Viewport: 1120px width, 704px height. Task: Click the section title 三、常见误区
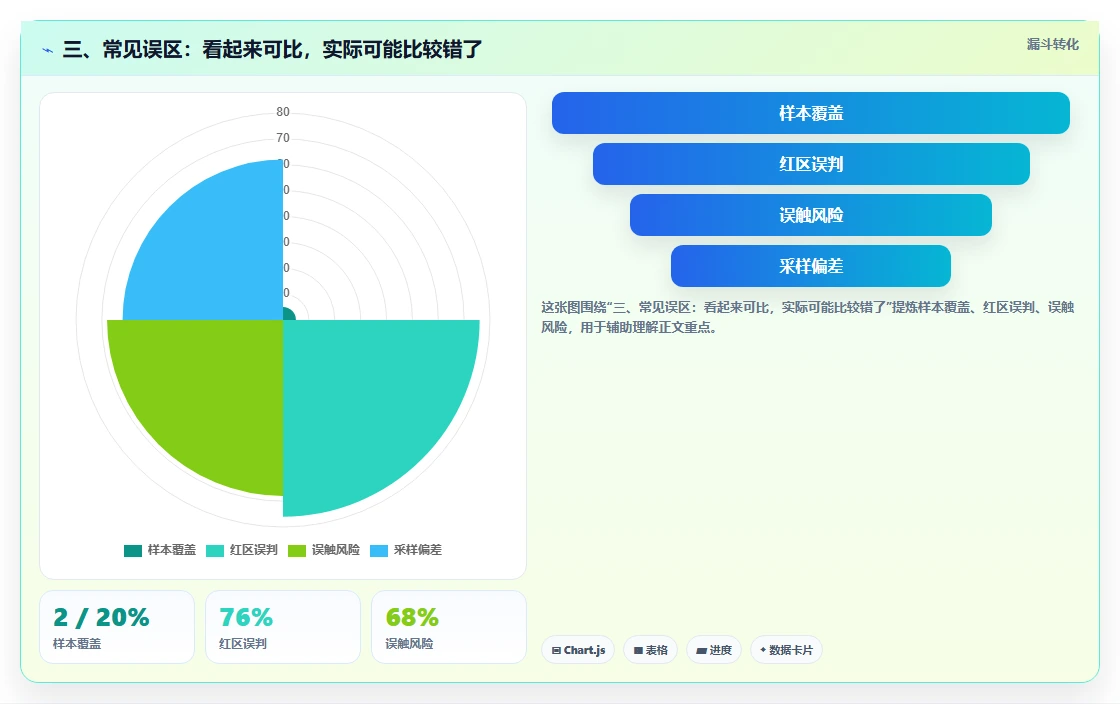pos(272,49)
